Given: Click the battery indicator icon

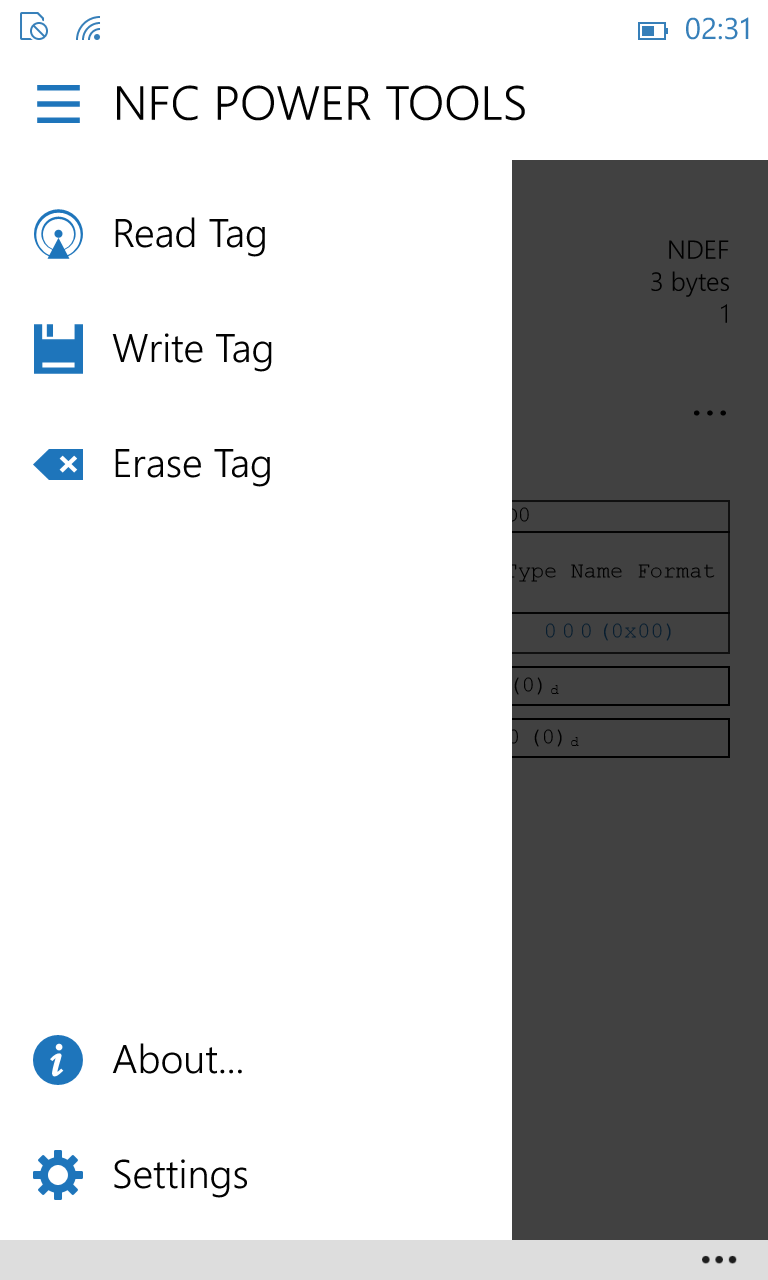Looking at the screenshot, I should click(x=653, y=30).
